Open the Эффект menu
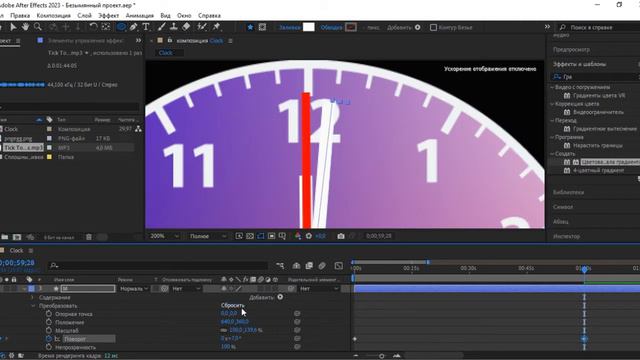640x360 pixels. click(x=109, y=16)
